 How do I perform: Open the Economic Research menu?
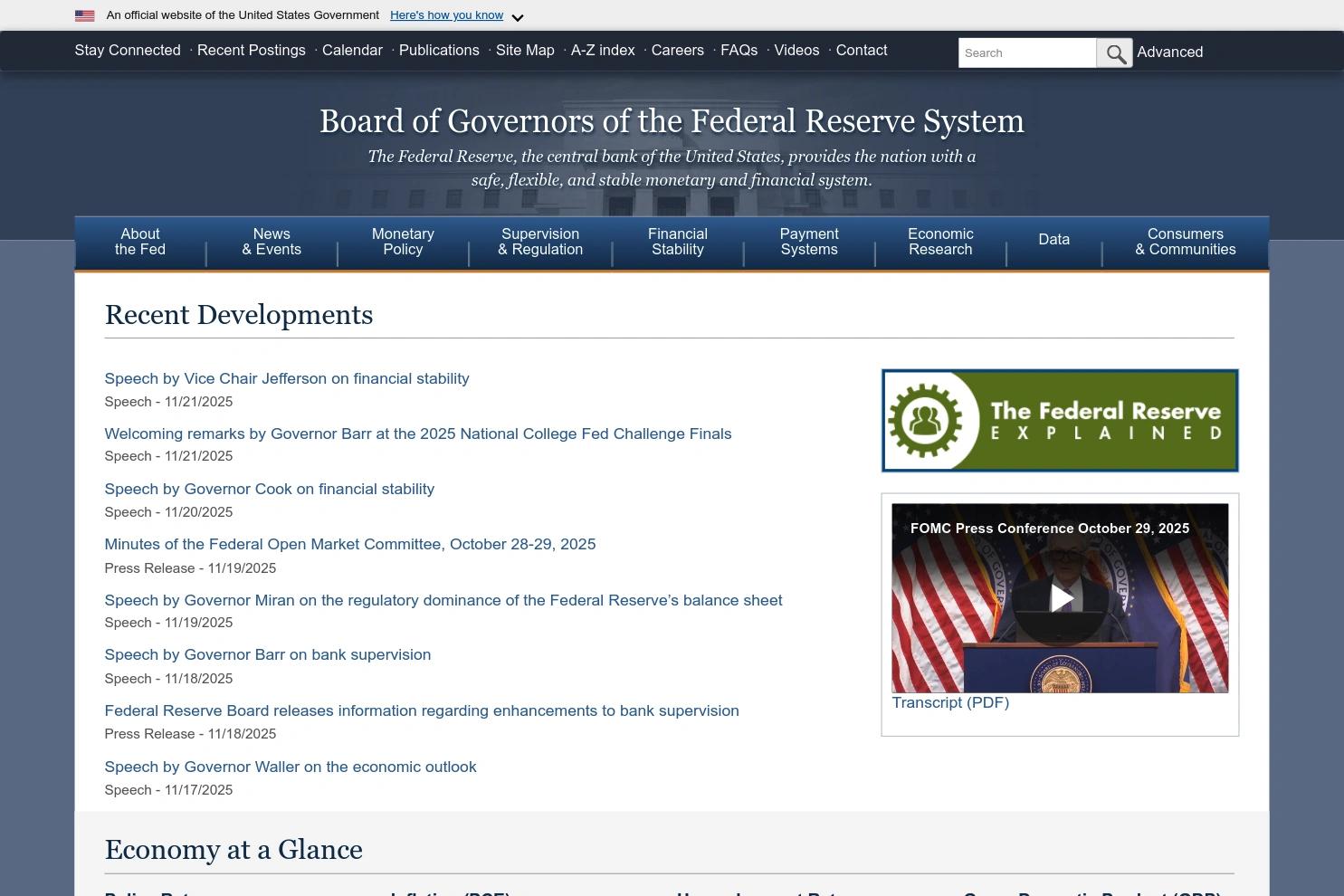[940, 242]
